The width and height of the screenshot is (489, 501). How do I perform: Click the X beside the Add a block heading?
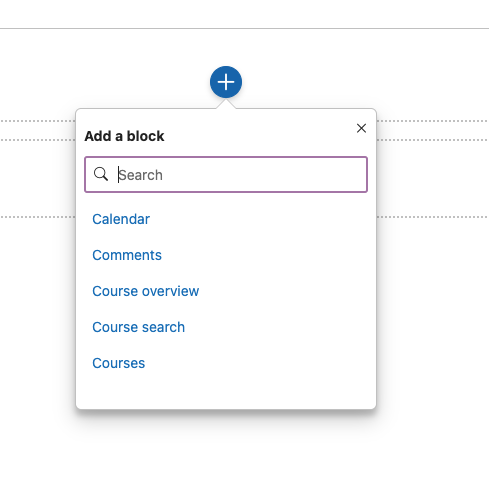(x=361, y=128)
